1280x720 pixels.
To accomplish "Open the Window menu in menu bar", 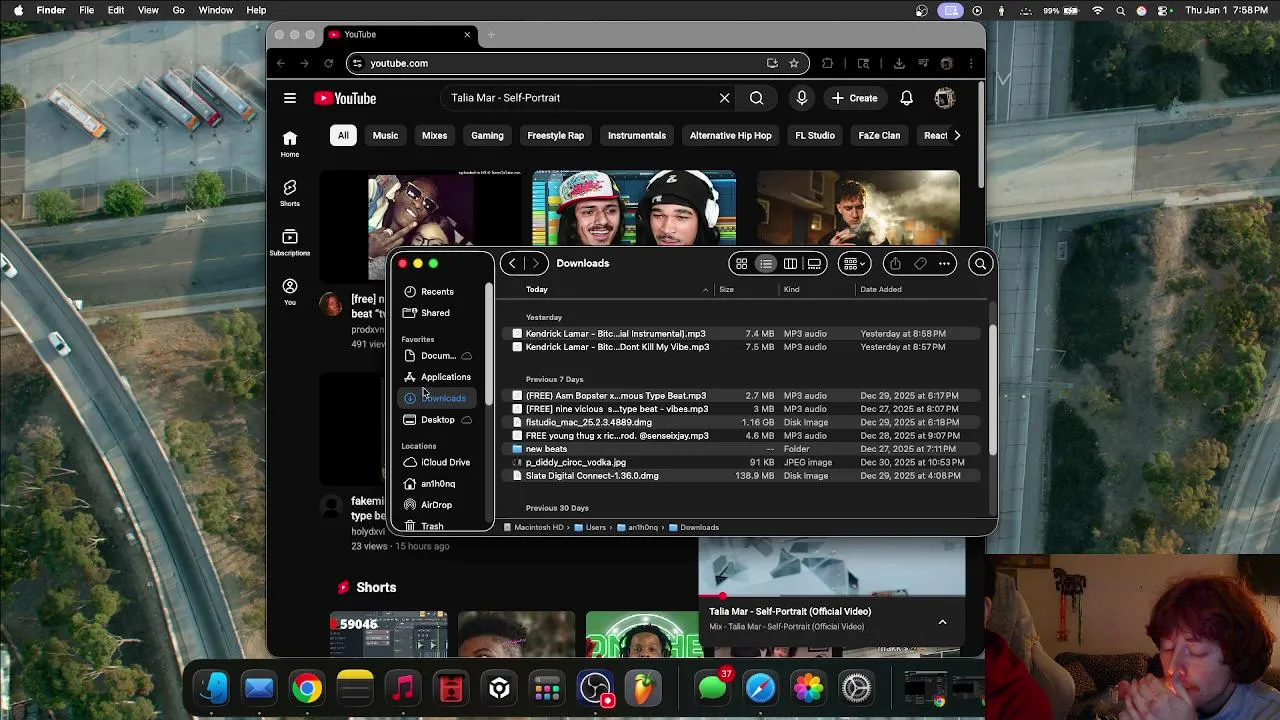I will [216, 10].
